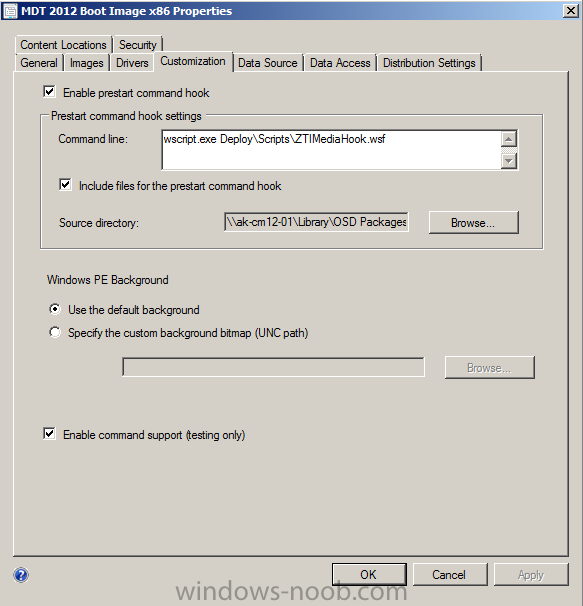The height and width of the screenshot is (606, 583).
Task: Uncheck Include files for the prestart command hook
Action: (x=65, y=185)
